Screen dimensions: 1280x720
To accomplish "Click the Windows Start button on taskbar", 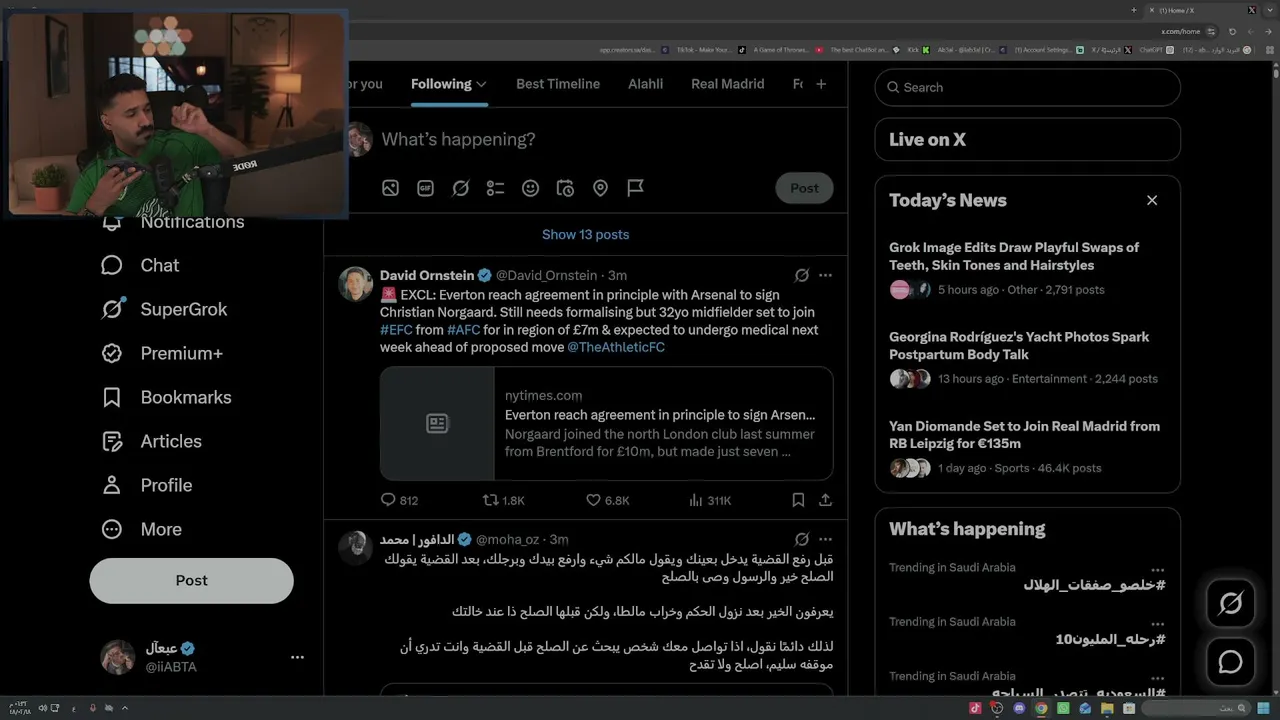I will pyautogui.click(x=1264, y=708).
